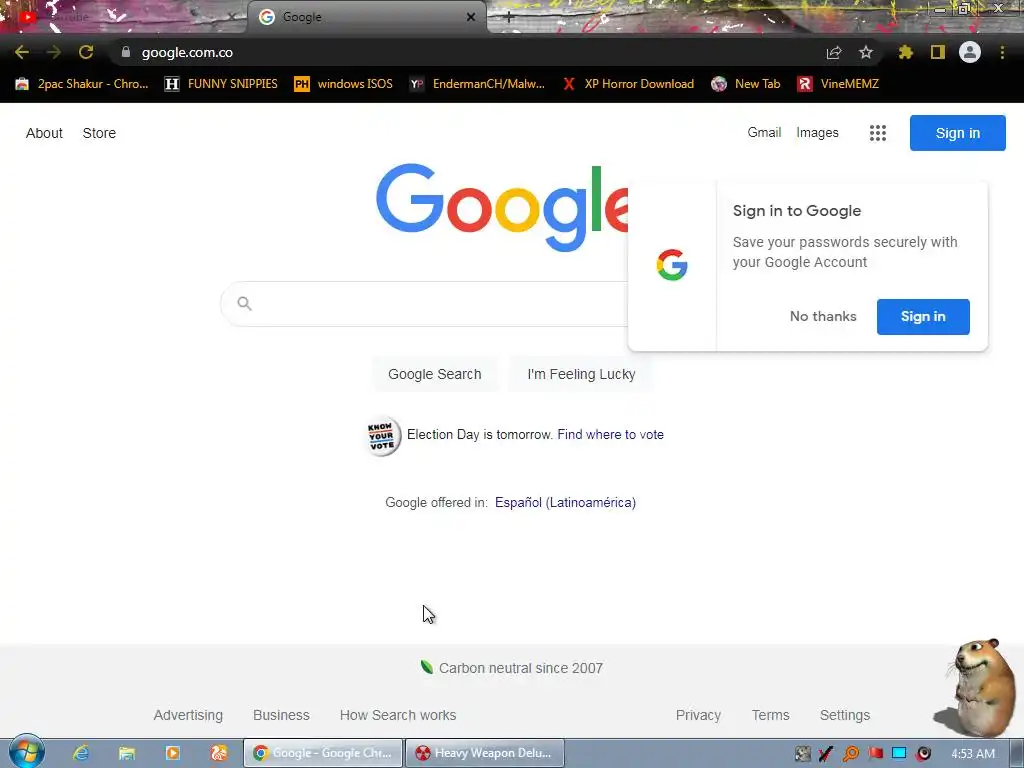
Task: Click the Store link
Action: point(99,133)
